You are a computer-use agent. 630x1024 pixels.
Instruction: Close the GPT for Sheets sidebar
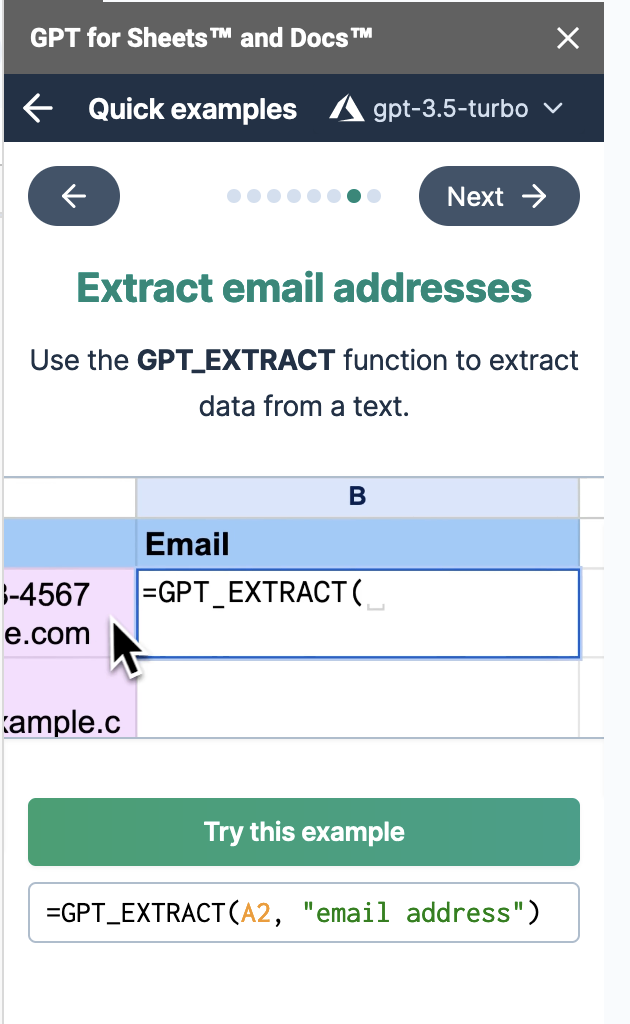coord(567,39)
